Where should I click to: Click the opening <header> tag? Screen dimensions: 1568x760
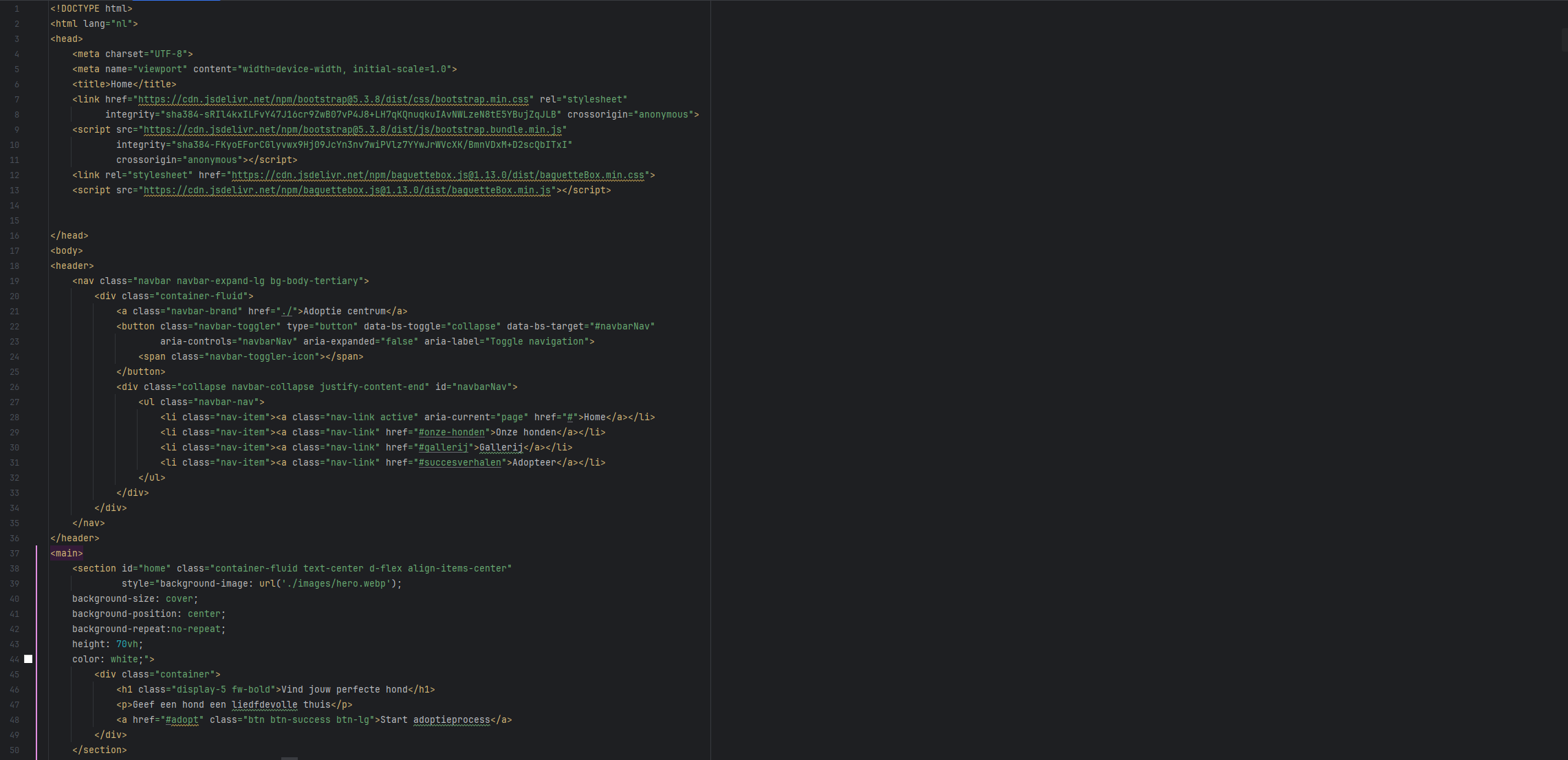pyautogui.click(x=72, y=266)
